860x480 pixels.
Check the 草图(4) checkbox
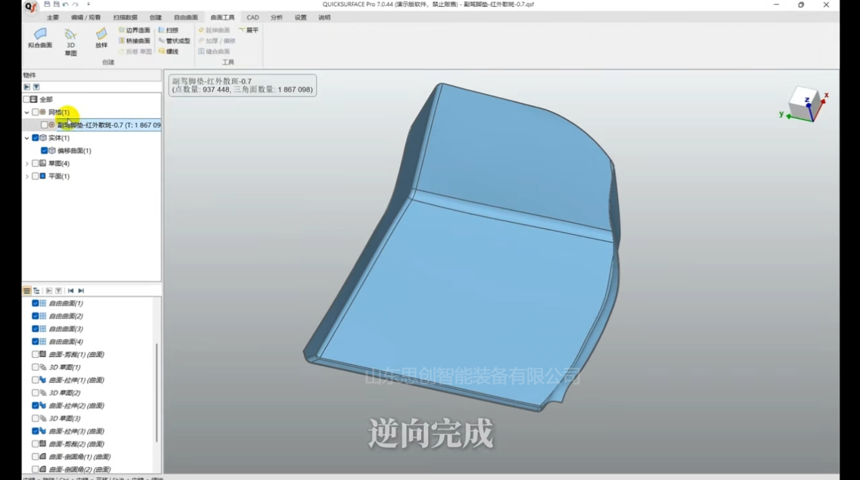[x=35, y=163]
